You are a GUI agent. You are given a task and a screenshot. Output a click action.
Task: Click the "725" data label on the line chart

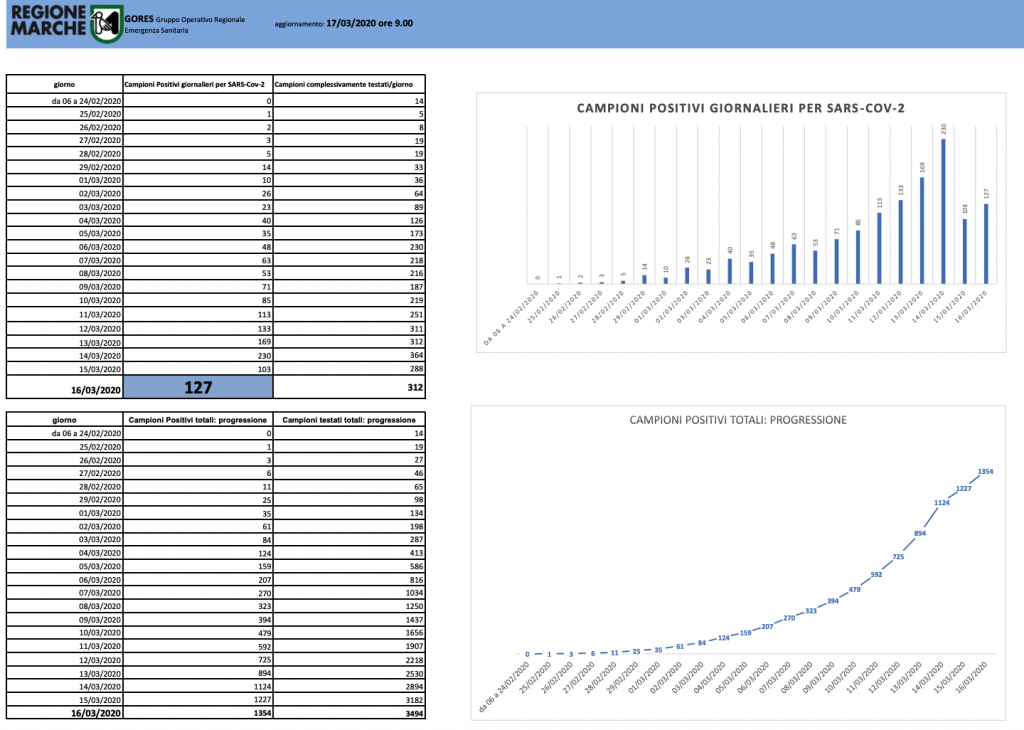tap(899, 557)
